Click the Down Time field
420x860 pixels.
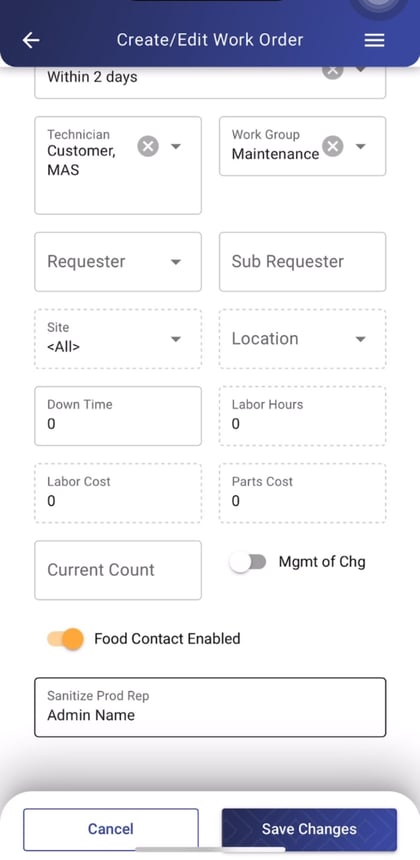(x=118, y=416)
